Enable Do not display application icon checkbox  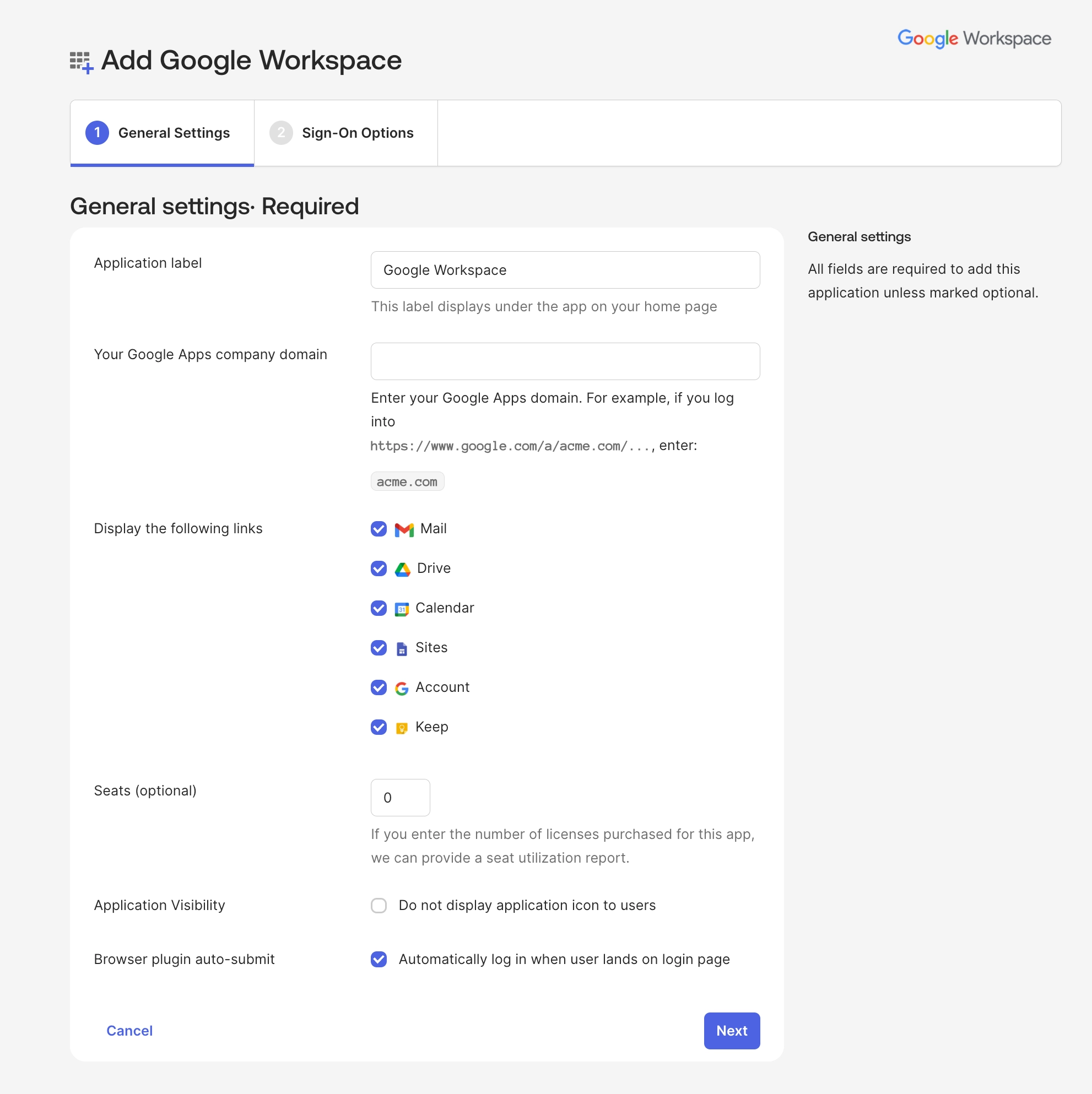(379, 906)
